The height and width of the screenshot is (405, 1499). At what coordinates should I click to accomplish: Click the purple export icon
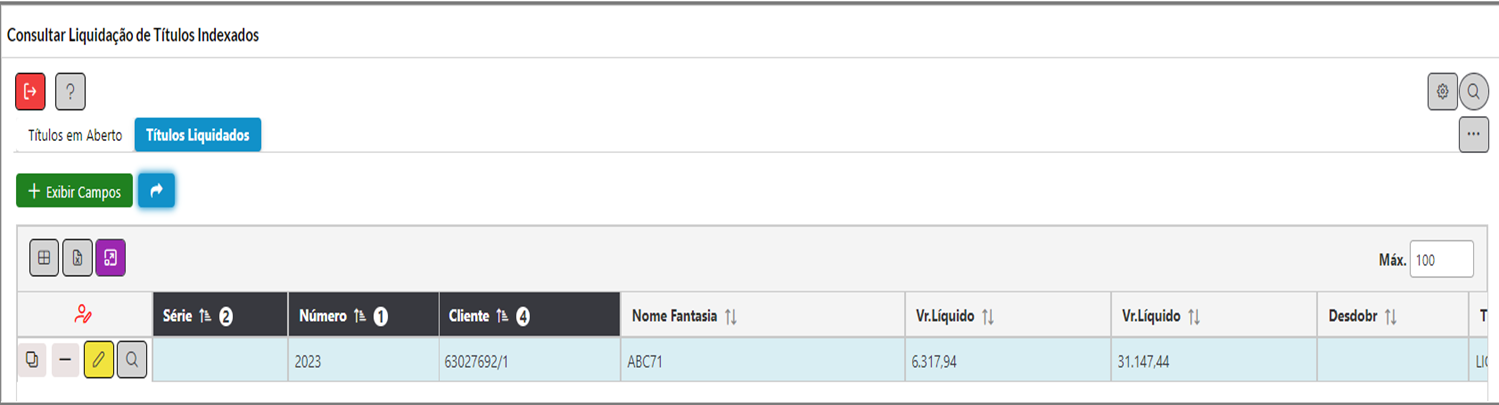click(x=110, y=258)
